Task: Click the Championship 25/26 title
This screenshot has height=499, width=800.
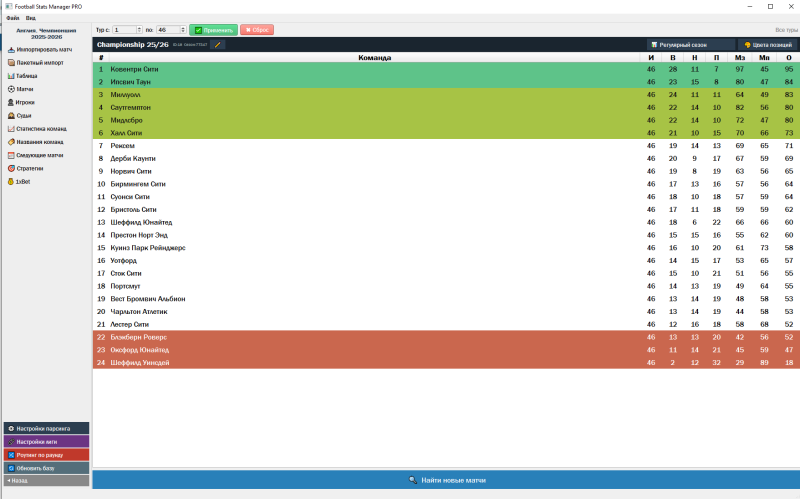Action: pos(133,45)
